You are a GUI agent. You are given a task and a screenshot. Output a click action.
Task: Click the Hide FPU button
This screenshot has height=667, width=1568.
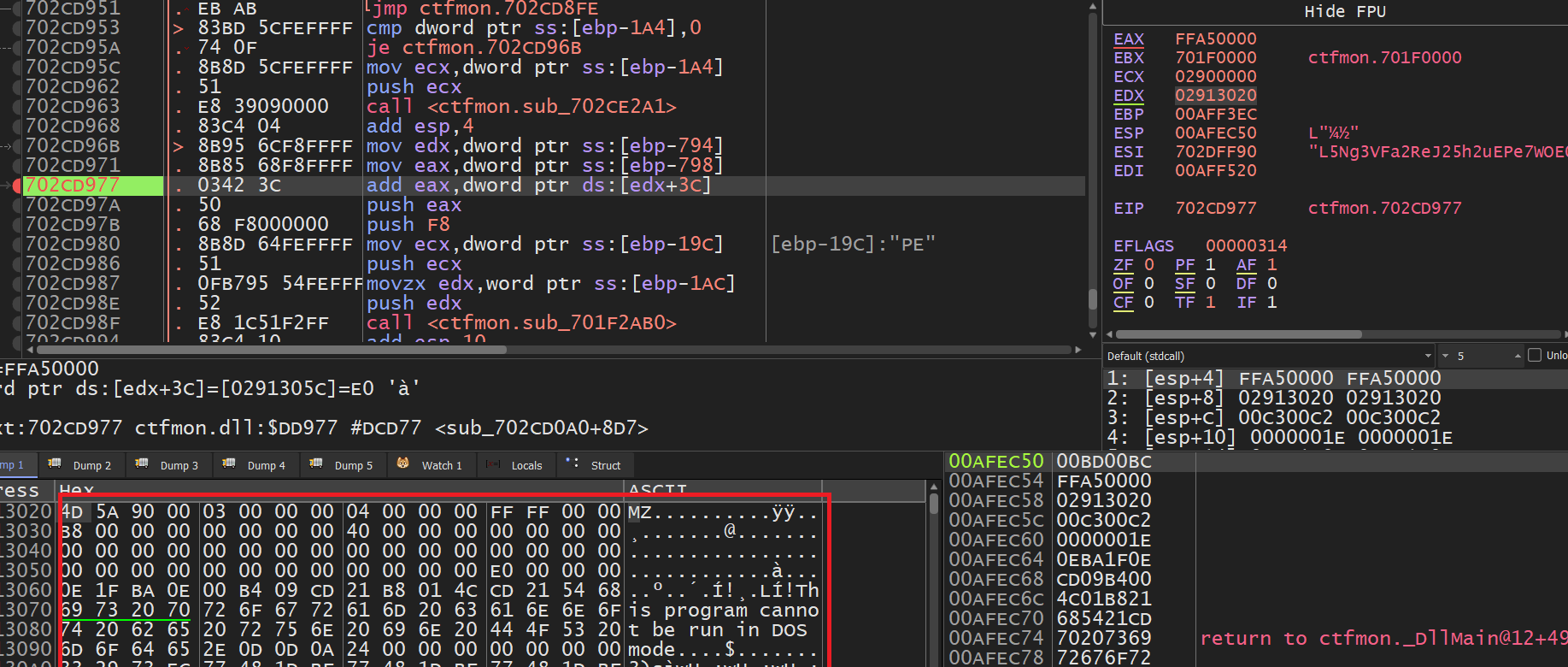click(x=1344, y=11)
